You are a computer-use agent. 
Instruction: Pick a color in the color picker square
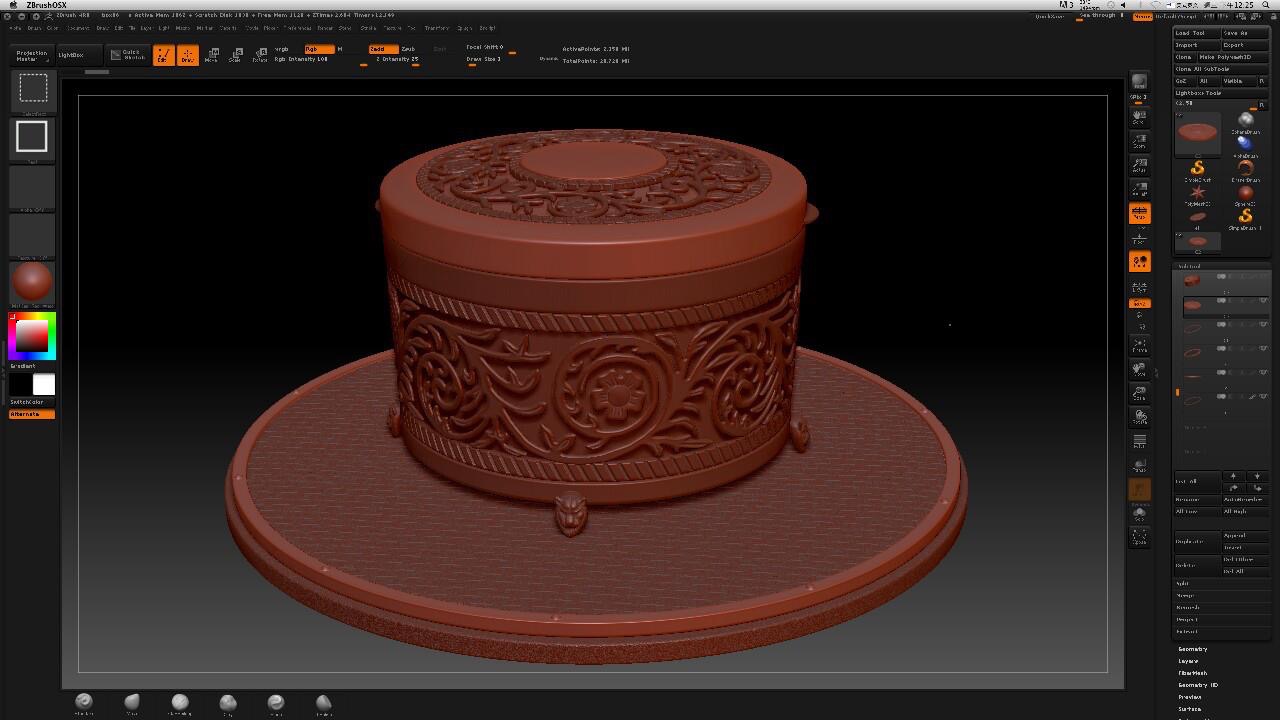(32, 335)
